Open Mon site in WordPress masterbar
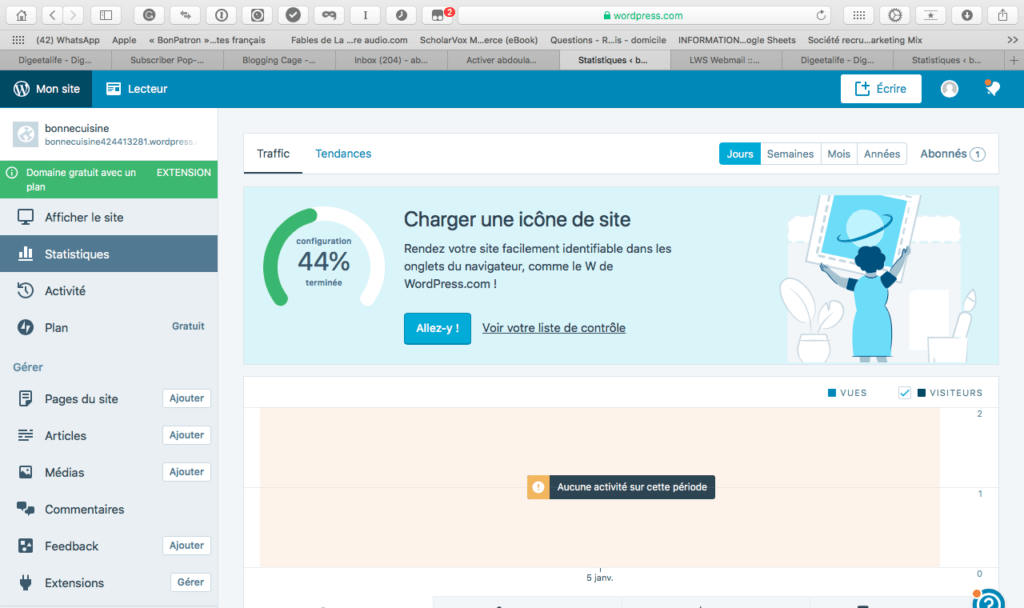Screen dimensions: 1024x608 (46, 89)
